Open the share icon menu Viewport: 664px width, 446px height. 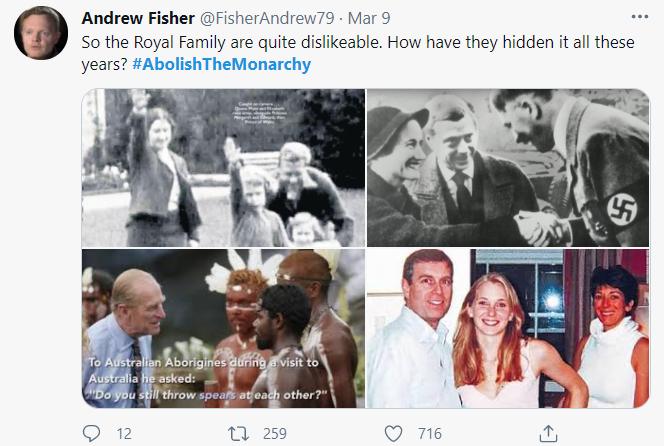click(548, 433)
